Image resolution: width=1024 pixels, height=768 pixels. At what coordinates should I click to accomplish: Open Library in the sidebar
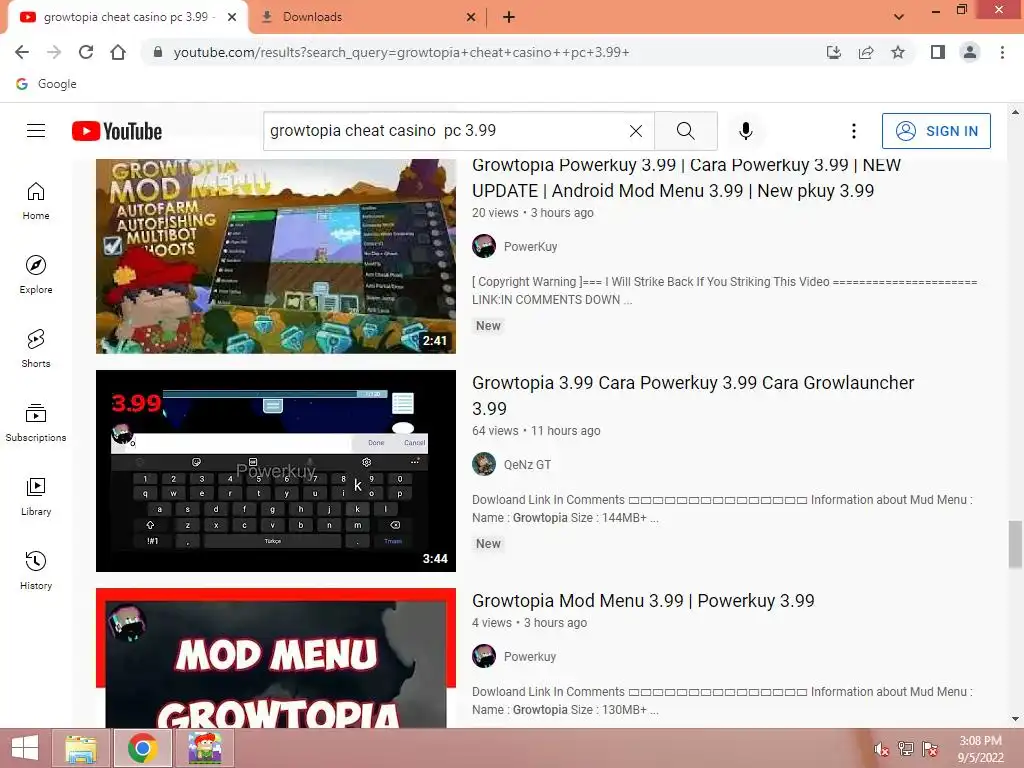point(36,496)
